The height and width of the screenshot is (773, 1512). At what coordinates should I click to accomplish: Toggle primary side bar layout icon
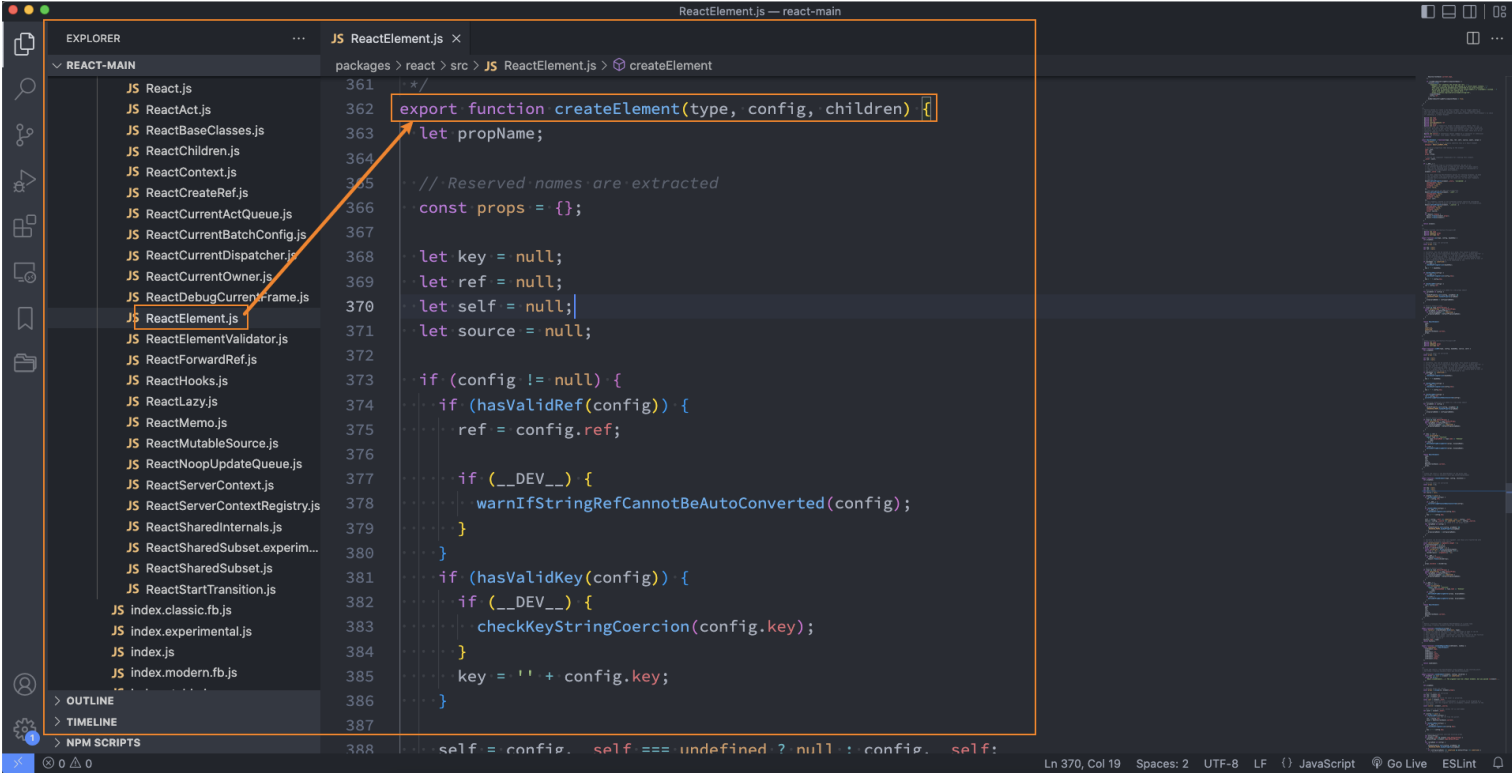click(1427, 11)
